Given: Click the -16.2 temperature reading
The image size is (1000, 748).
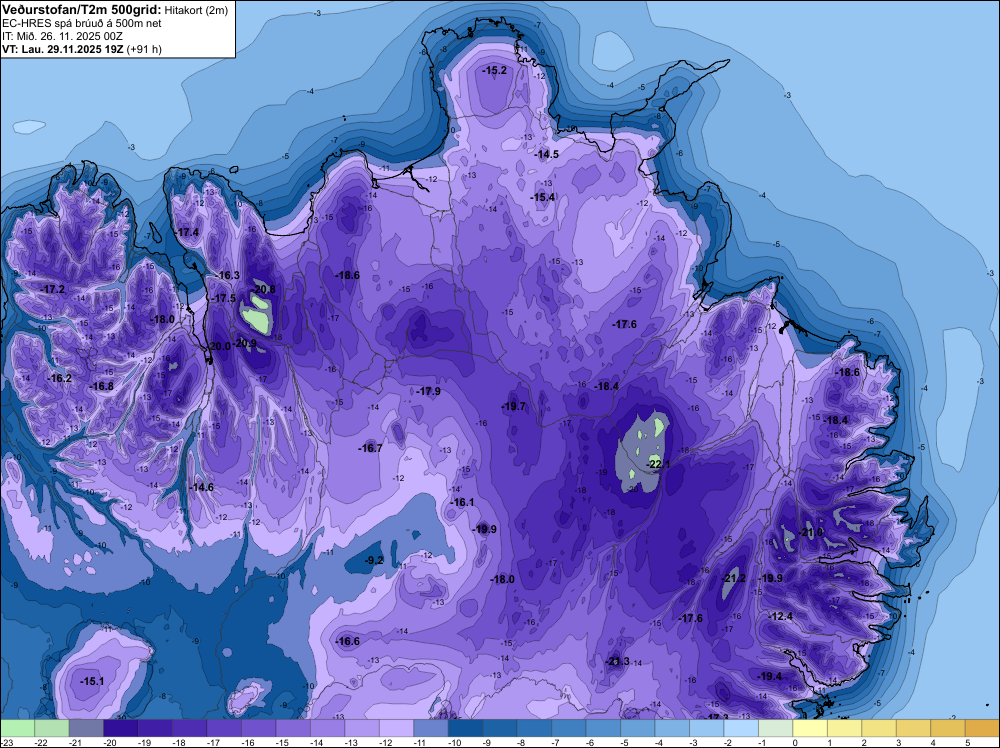Looking at the screenshot, I should (x=60, y=378).
